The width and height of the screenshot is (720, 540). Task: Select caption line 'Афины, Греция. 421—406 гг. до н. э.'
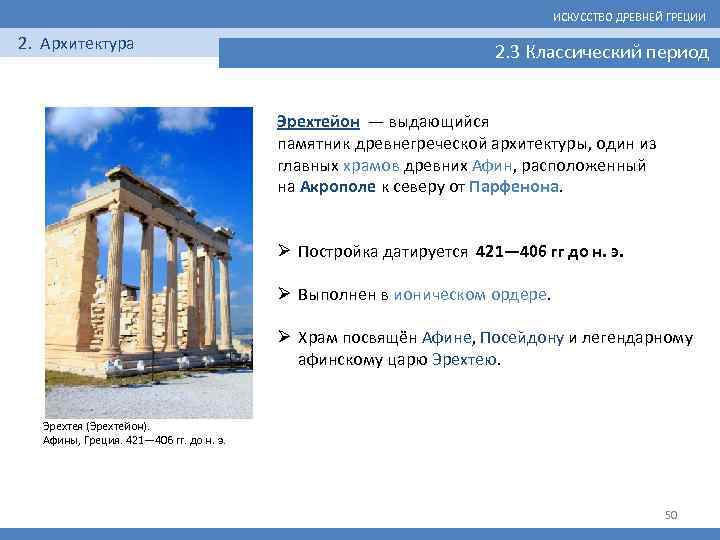coord(134,441)
